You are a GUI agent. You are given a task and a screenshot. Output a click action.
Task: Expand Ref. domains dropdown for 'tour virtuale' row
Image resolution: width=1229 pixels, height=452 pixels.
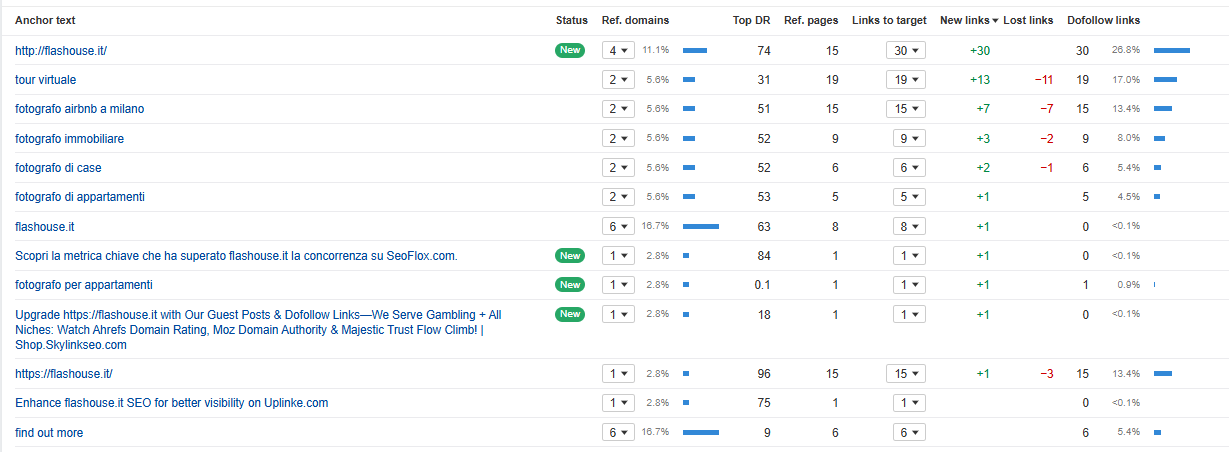click(x=617, y=80)
